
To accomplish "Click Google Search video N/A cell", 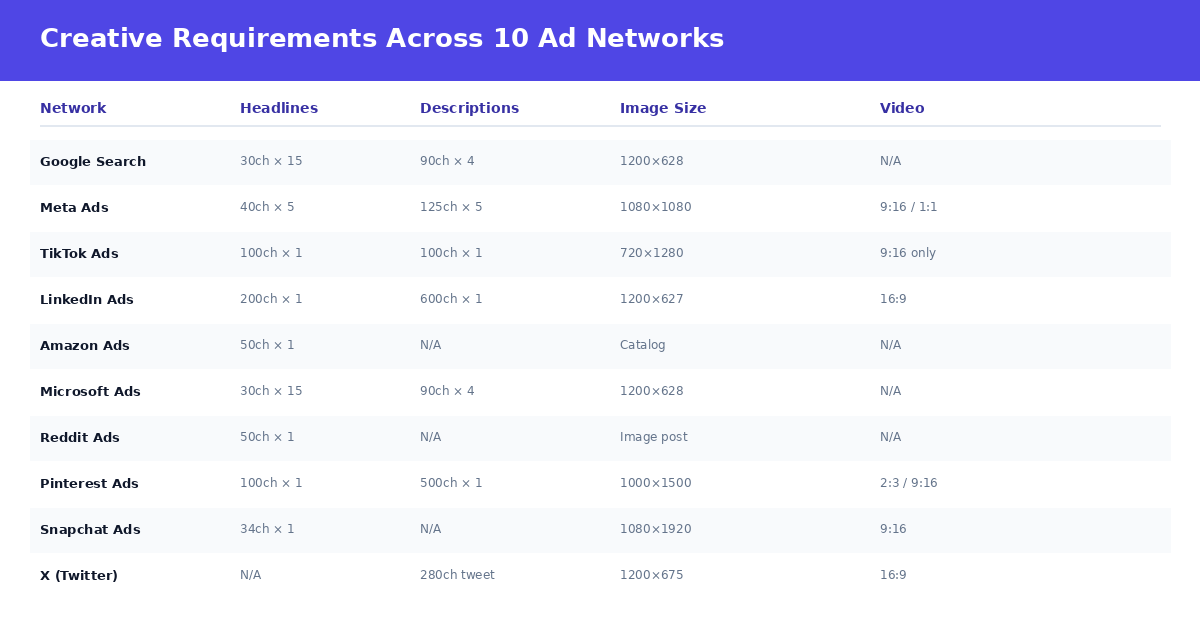I will (x=890, y=161).
